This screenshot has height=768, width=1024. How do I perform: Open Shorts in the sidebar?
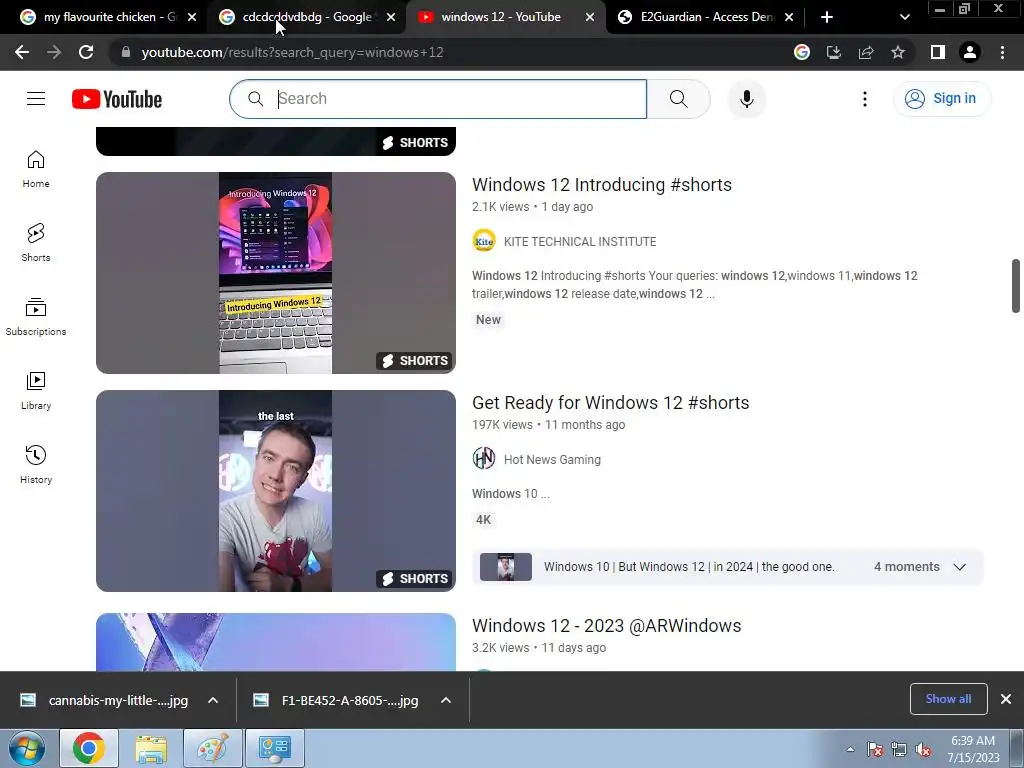(36, 243)
